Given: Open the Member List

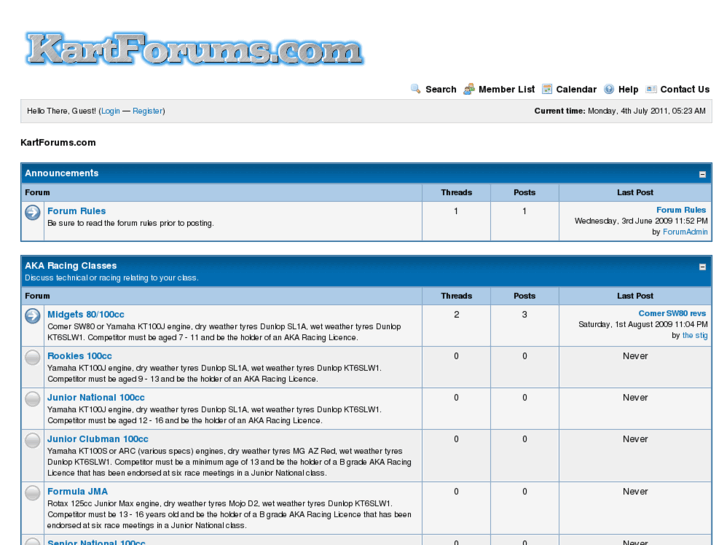Looking at the screenshot, I should coord(506,89).
